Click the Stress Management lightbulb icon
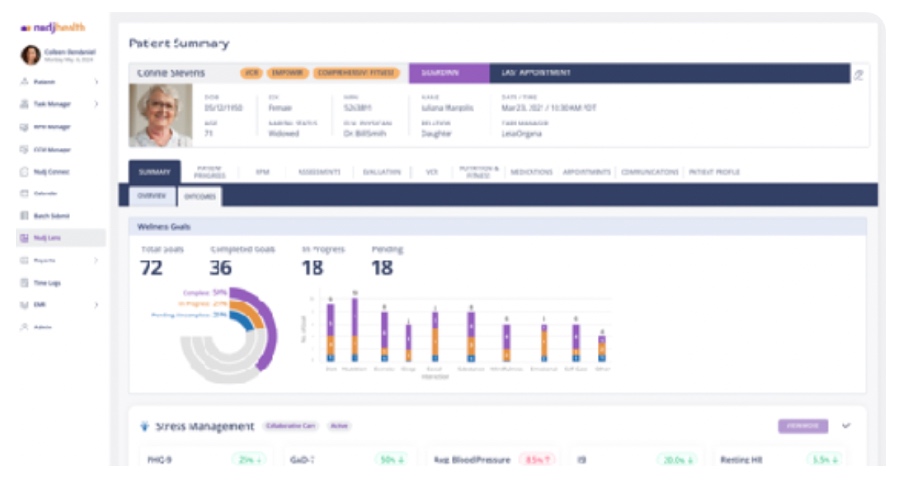The image size is (900, 480). pos(145,426)
